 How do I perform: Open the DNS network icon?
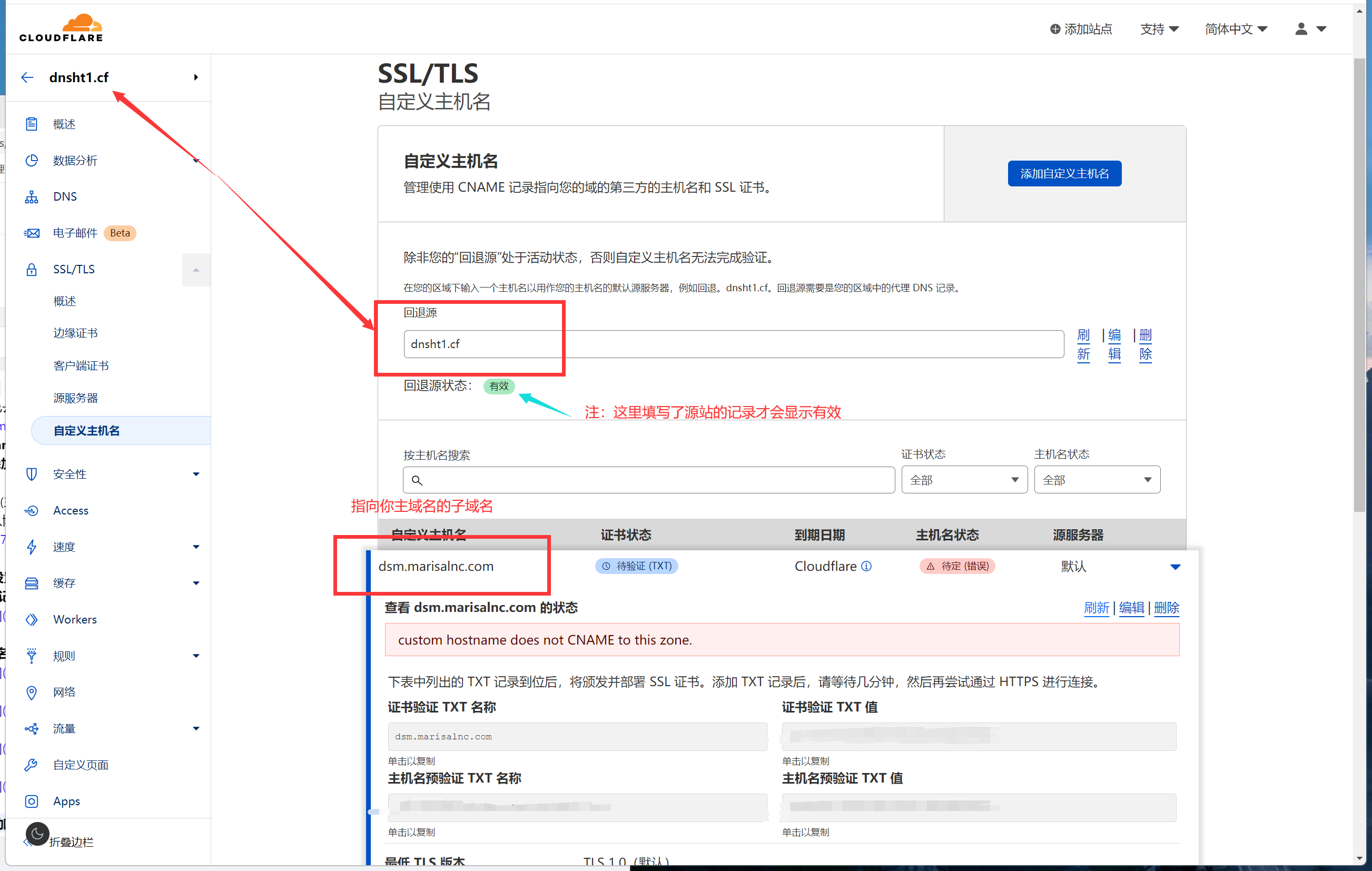(31, 196)
